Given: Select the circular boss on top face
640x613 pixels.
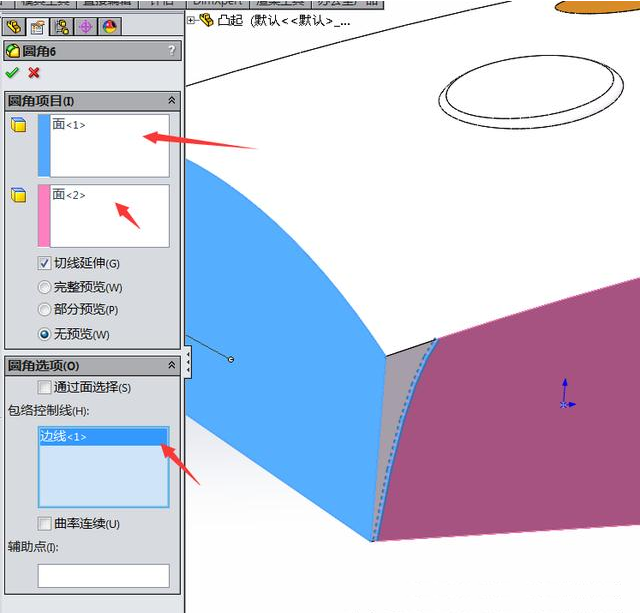Looking at the screenshot, I should pyautogui.click(x=531, y=92).
